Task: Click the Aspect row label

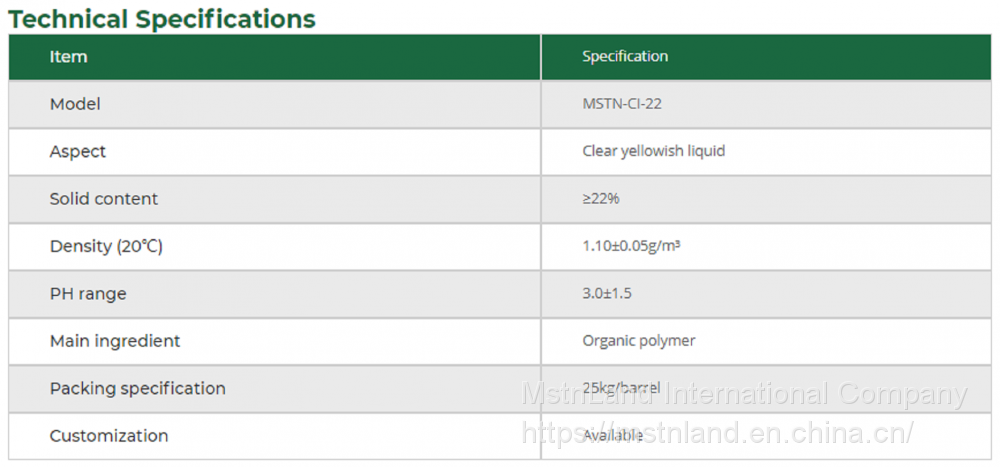Action: pos(78,151)
